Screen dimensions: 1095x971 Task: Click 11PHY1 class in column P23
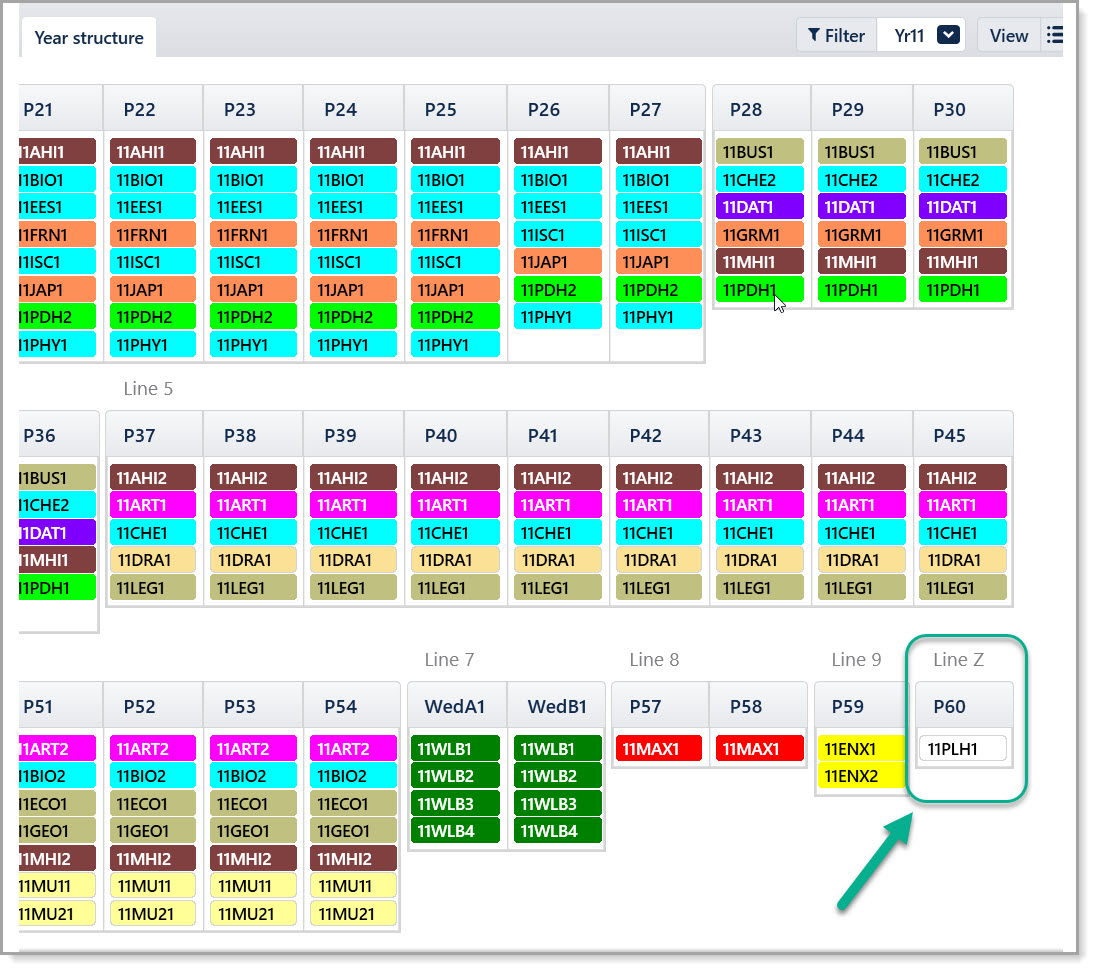[253, 345]
